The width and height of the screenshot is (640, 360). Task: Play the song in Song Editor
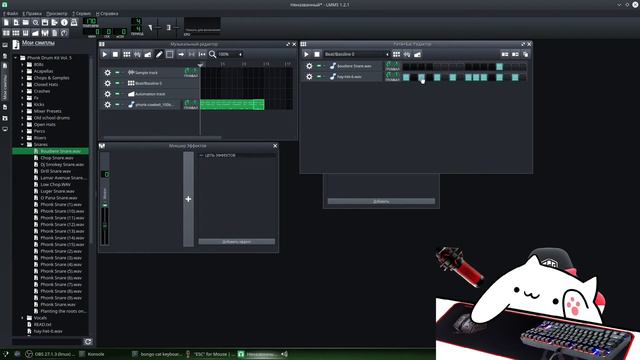[105, 54]
